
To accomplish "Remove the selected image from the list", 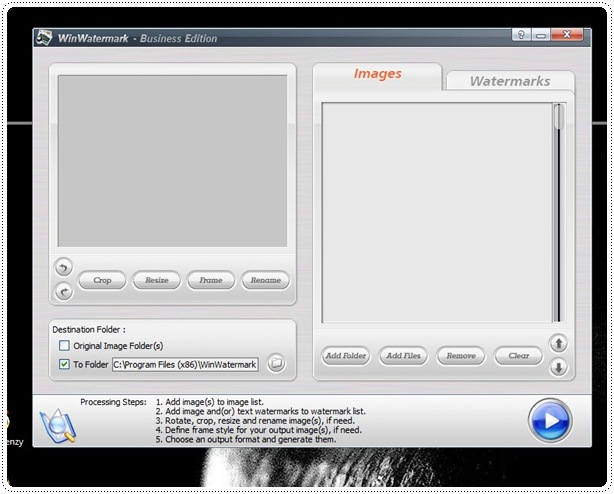I will pos(461,356).
